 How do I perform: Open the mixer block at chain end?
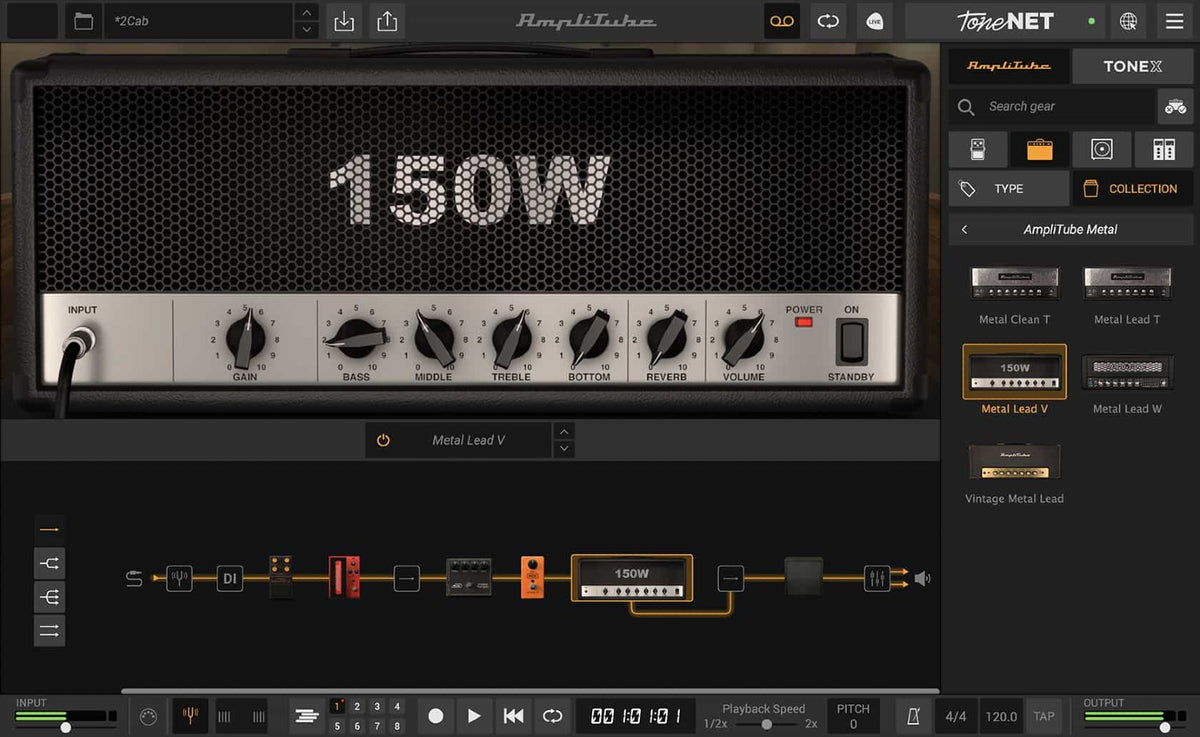(877, 578)
